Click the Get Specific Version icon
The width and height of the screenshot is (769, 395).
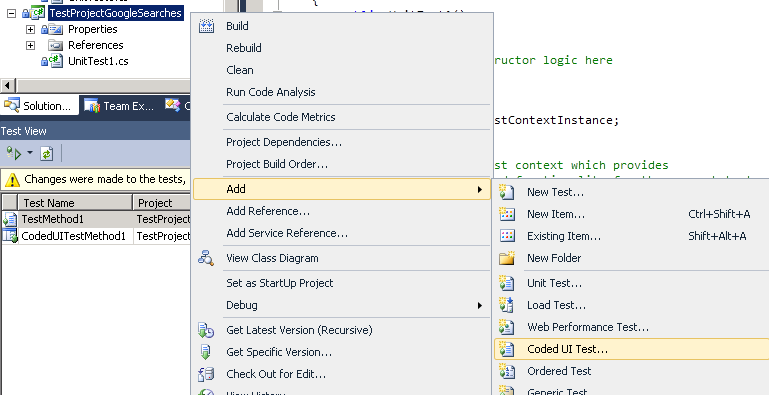206,352
